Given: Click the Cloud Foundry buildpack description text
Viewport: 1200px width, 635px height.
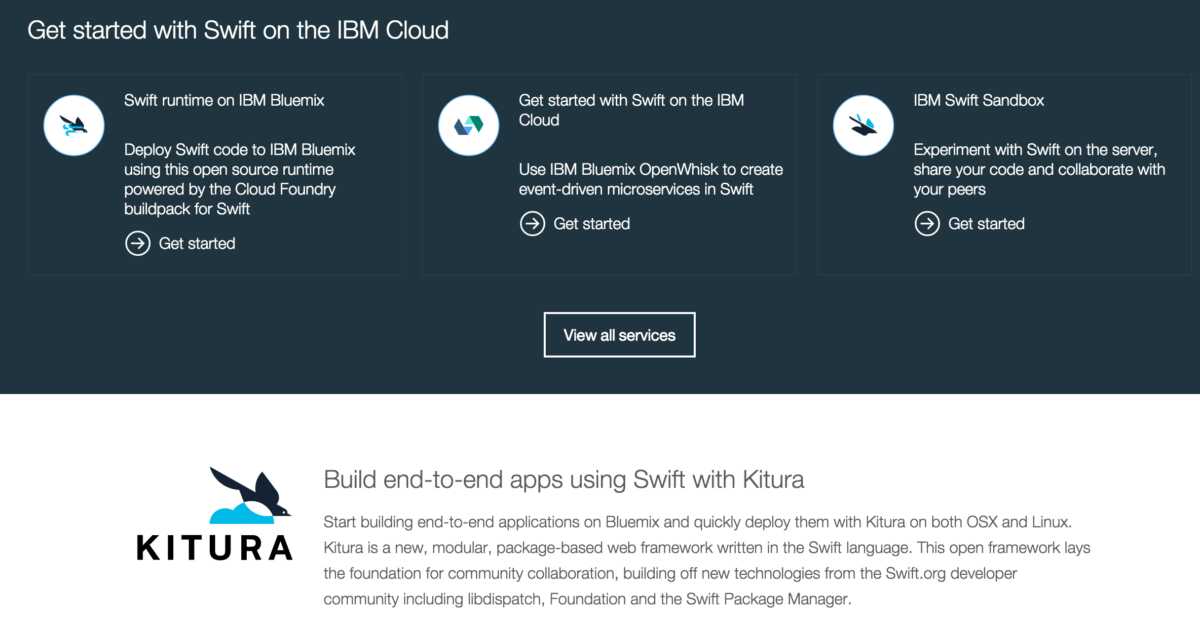Looking at the screenshot, I should [x=239, y=179].
